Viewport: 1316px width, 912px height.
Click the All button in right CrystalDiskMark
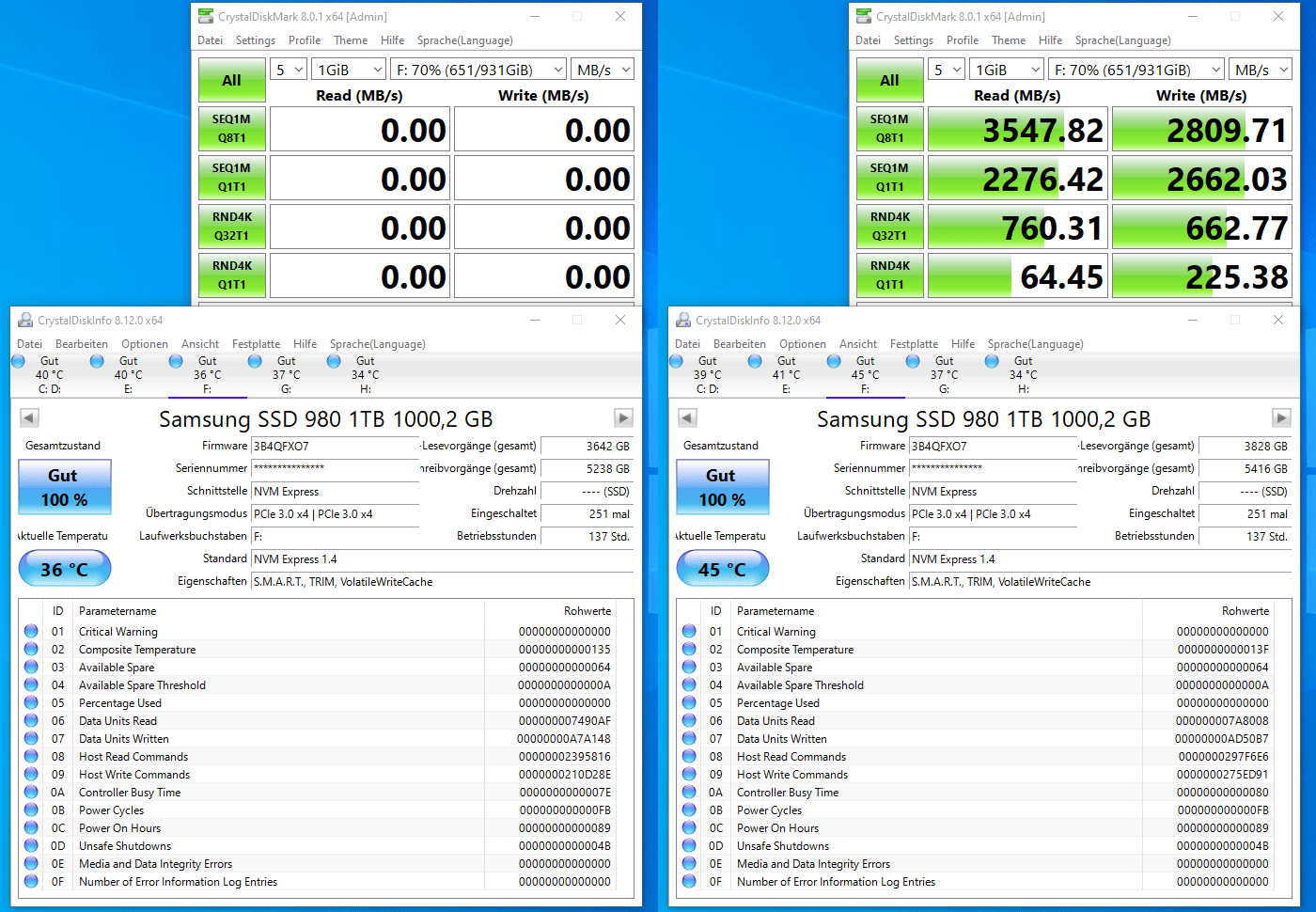click(x=890, y=80)
